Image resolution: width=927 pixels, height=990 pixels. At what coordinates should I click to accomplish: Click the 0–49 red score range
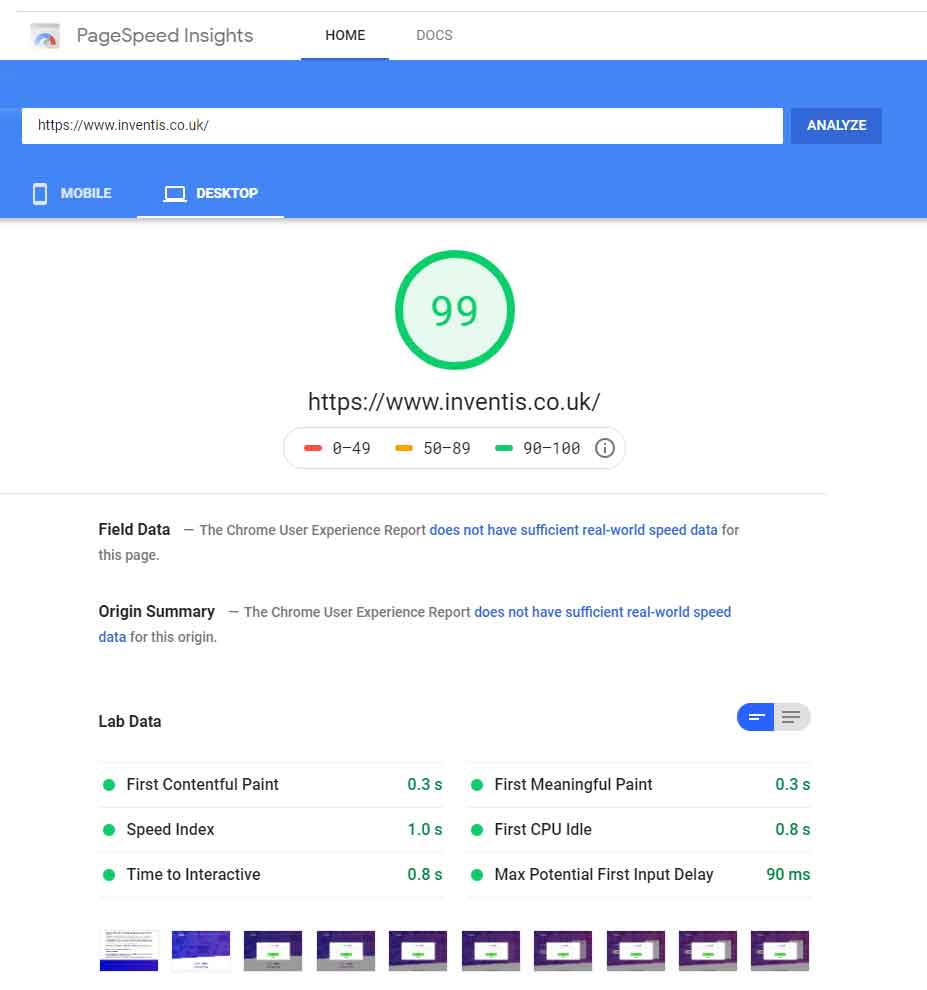coord(337,448)
